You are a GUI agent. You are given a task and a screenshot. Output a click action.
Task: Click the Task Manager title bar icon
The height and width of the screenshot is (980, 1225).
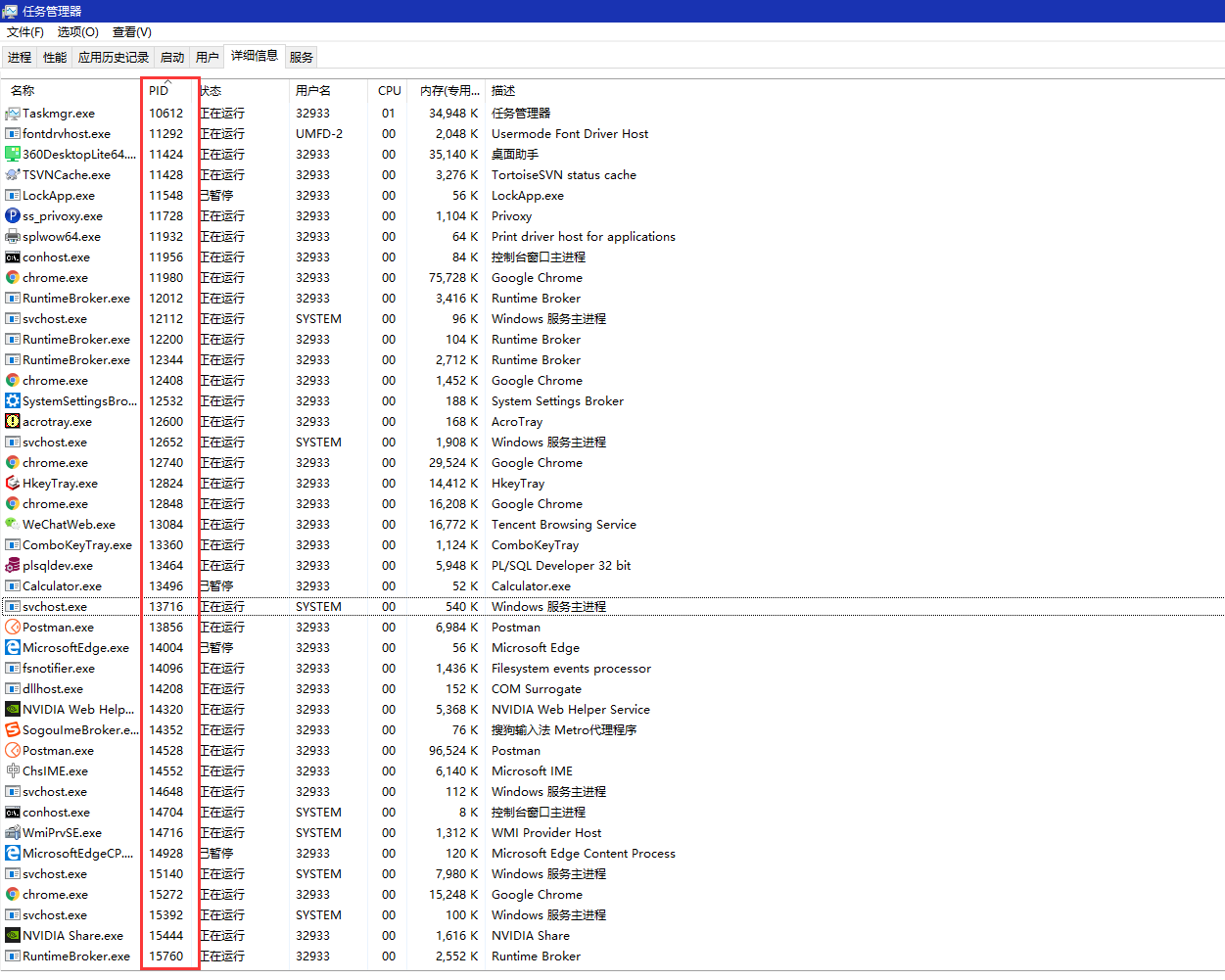pyautogui.click(x=11, y=11)
